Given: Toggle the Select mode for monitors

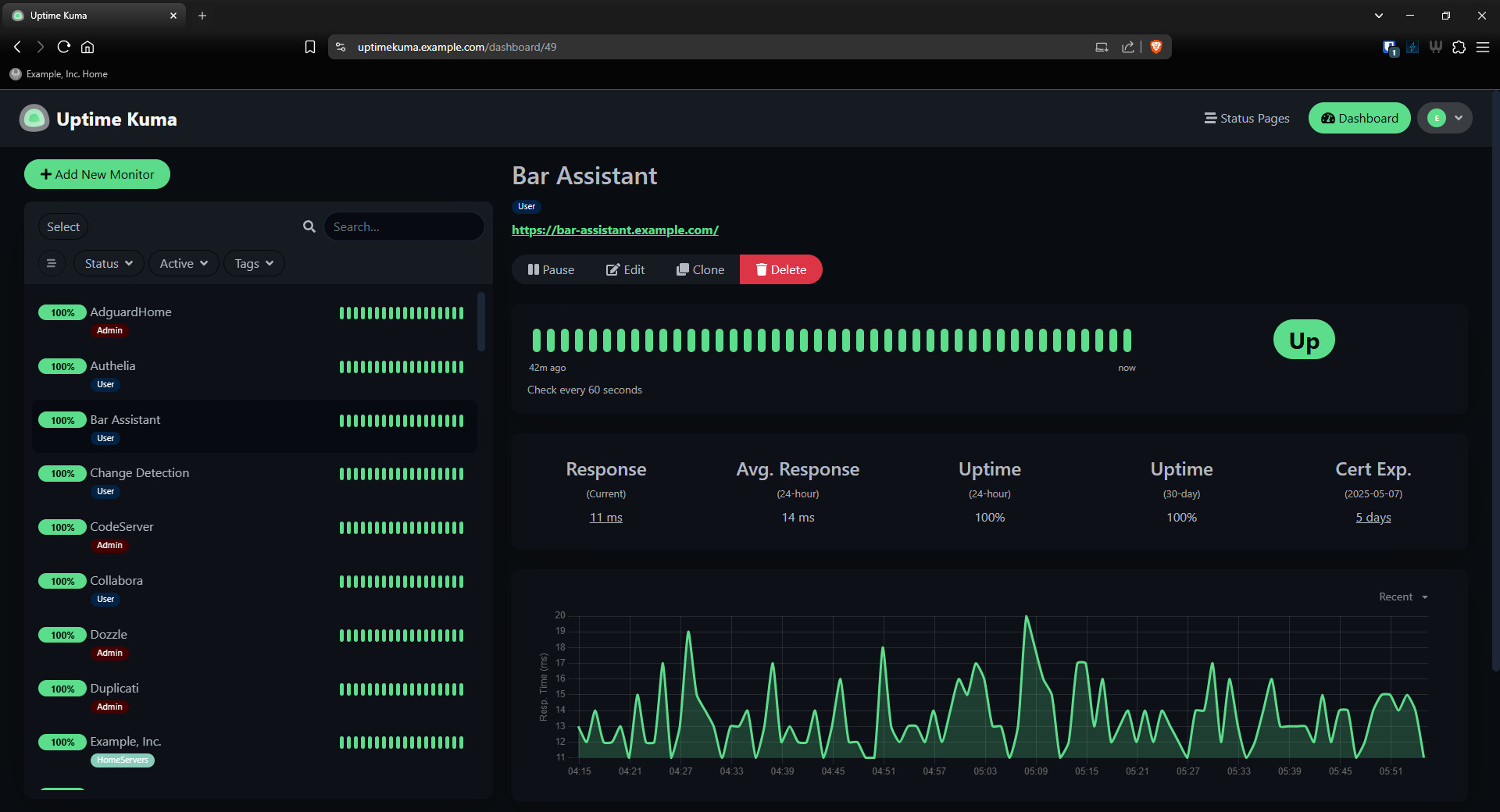Looking at the screenshot, I should 63,226.
